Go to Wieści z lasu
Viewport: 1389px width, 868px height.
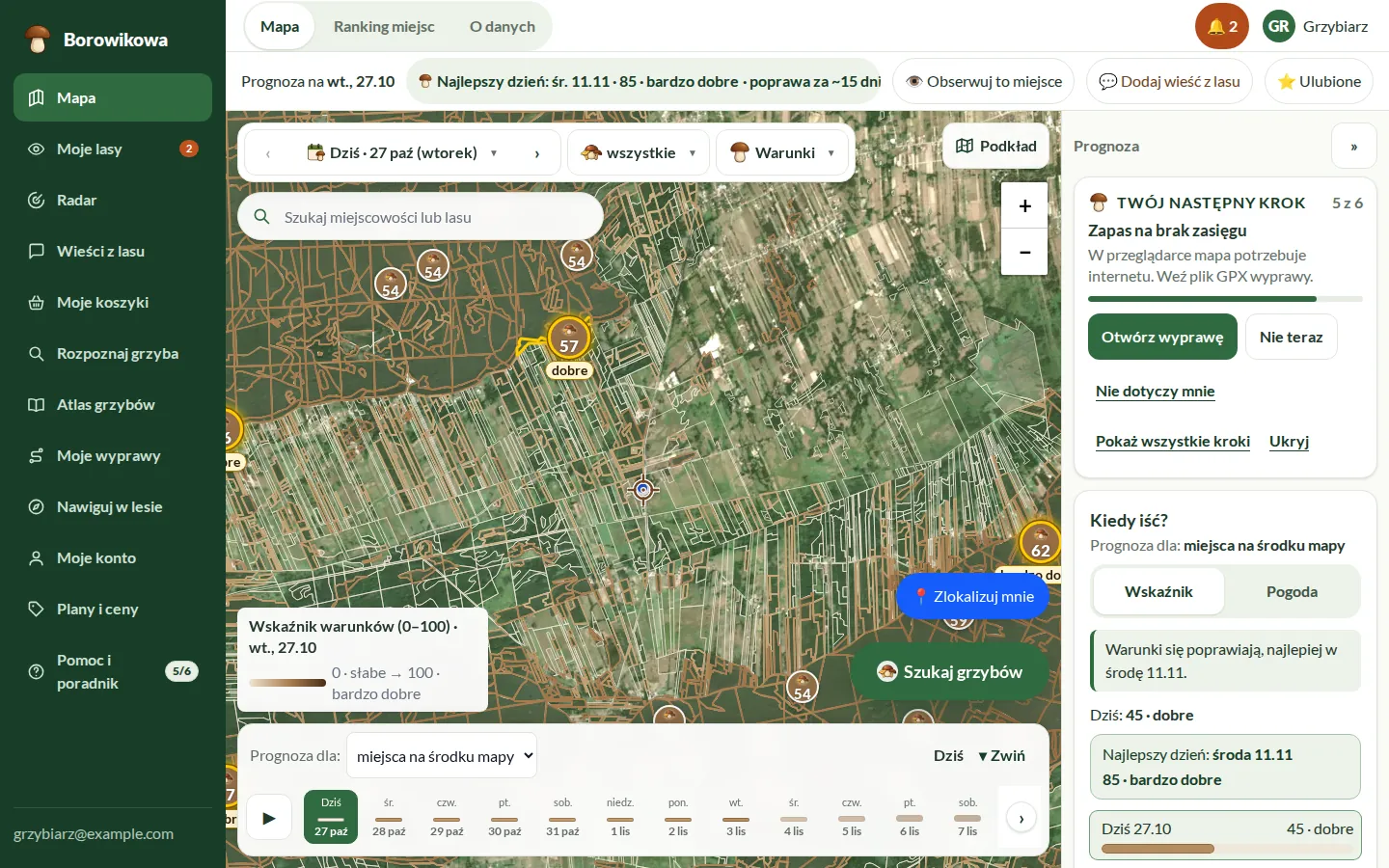point(113,251)
